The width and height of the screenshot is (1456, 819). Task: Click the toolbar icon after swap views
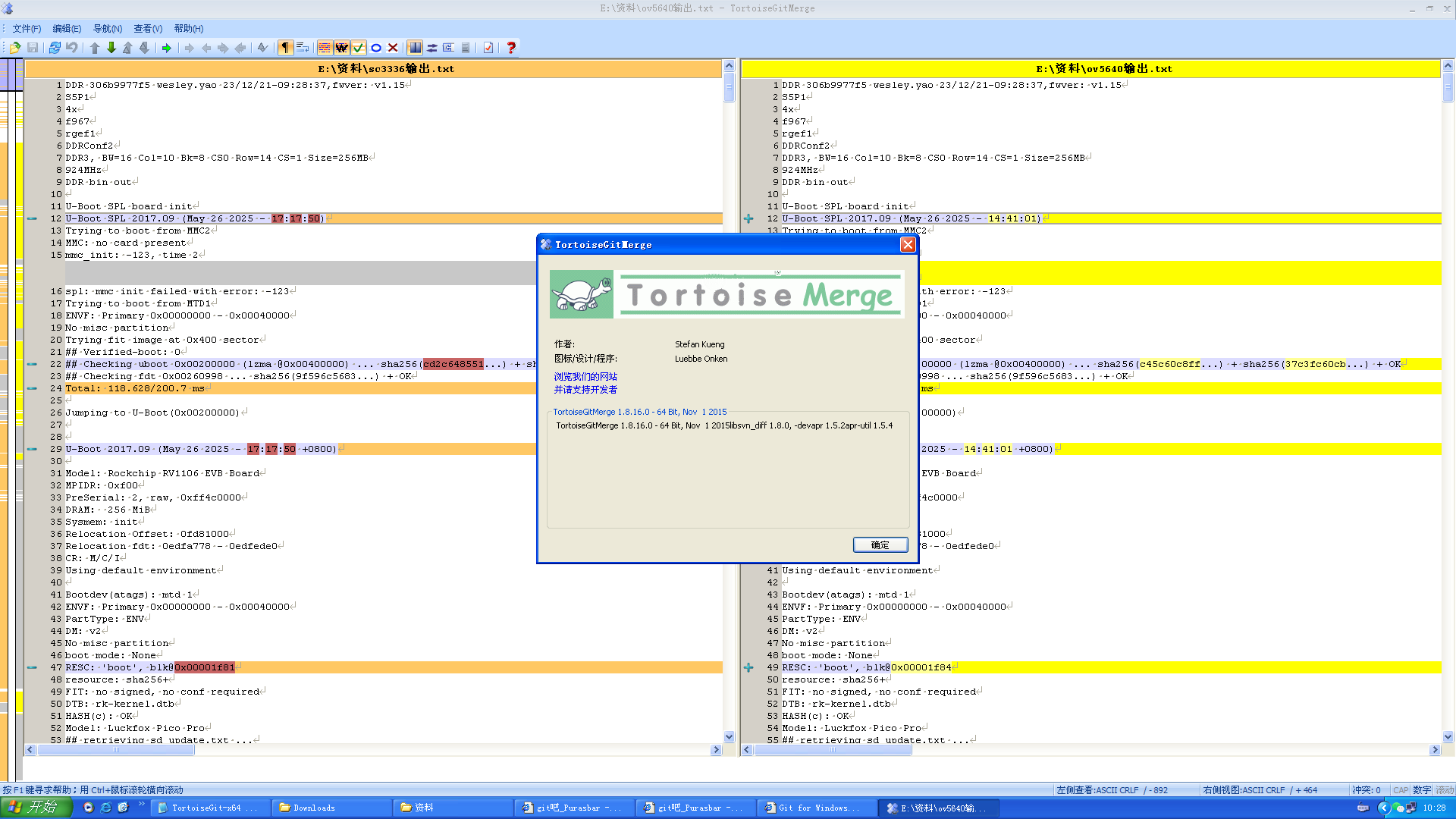click(x=449, y=48)
